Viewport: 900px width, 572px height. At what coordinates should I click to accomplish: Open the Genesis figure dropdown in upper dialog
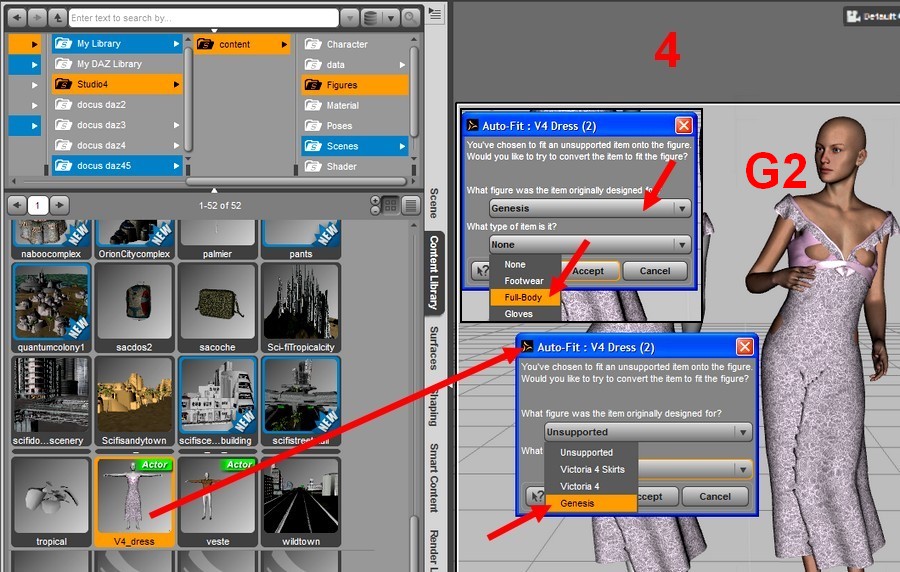coord(590,208)
